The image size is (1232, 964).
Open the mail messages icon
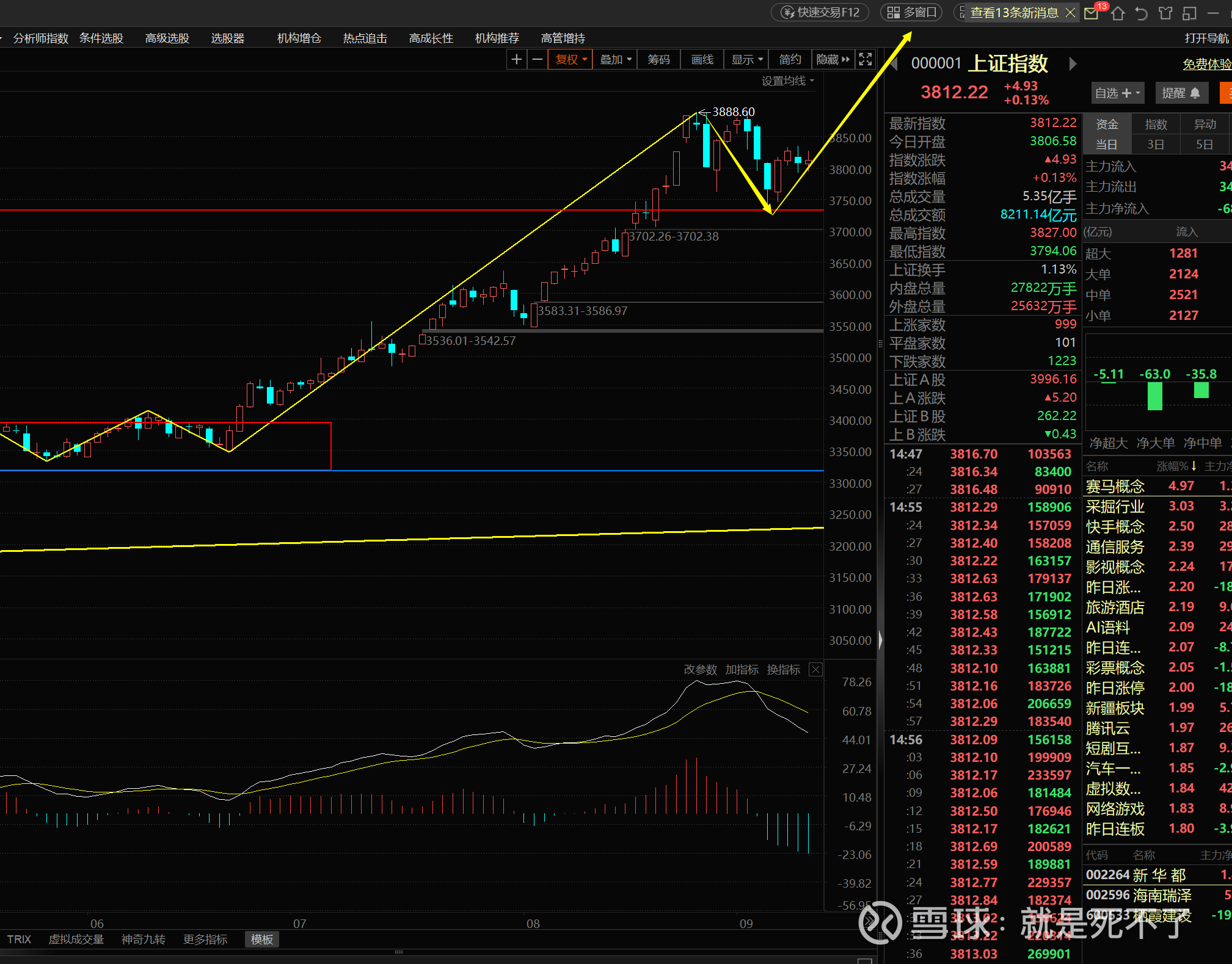[x=1092, y=13]
